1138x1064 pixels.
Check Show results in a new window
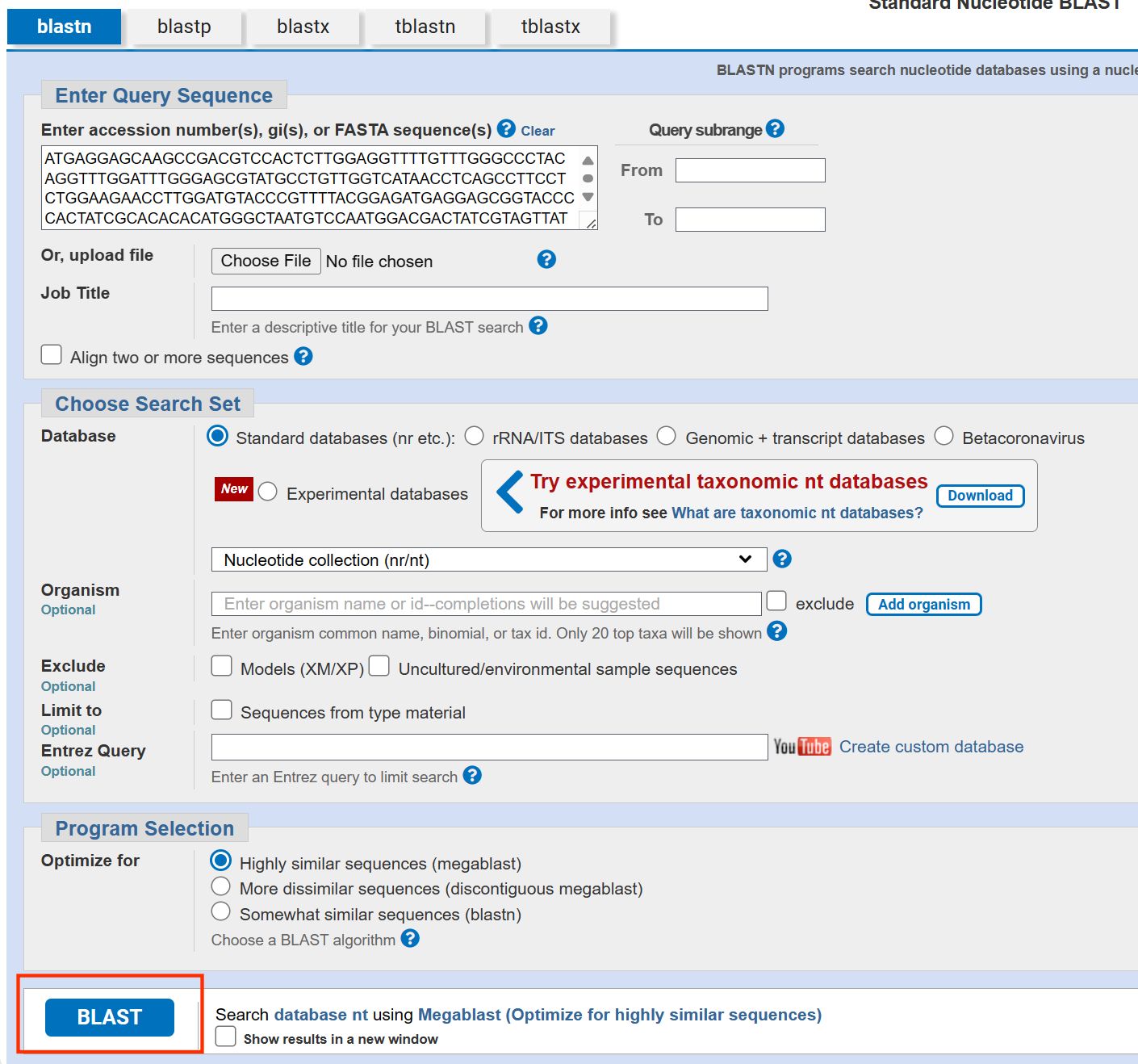pos(226,1037)
